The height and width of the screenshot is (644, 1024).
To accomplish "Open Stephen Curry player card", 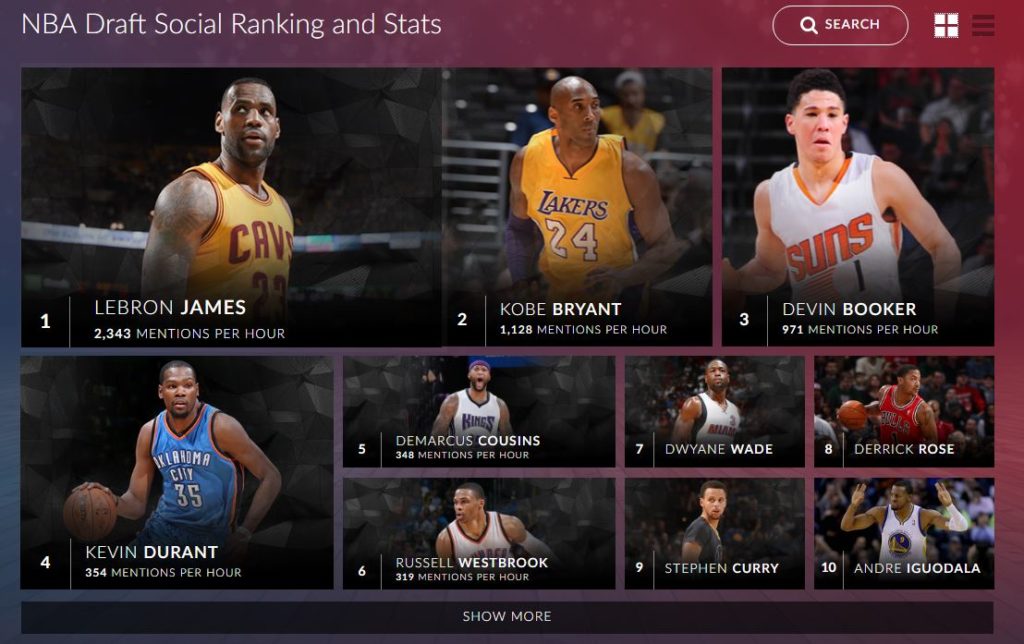I will click(714, 534).
